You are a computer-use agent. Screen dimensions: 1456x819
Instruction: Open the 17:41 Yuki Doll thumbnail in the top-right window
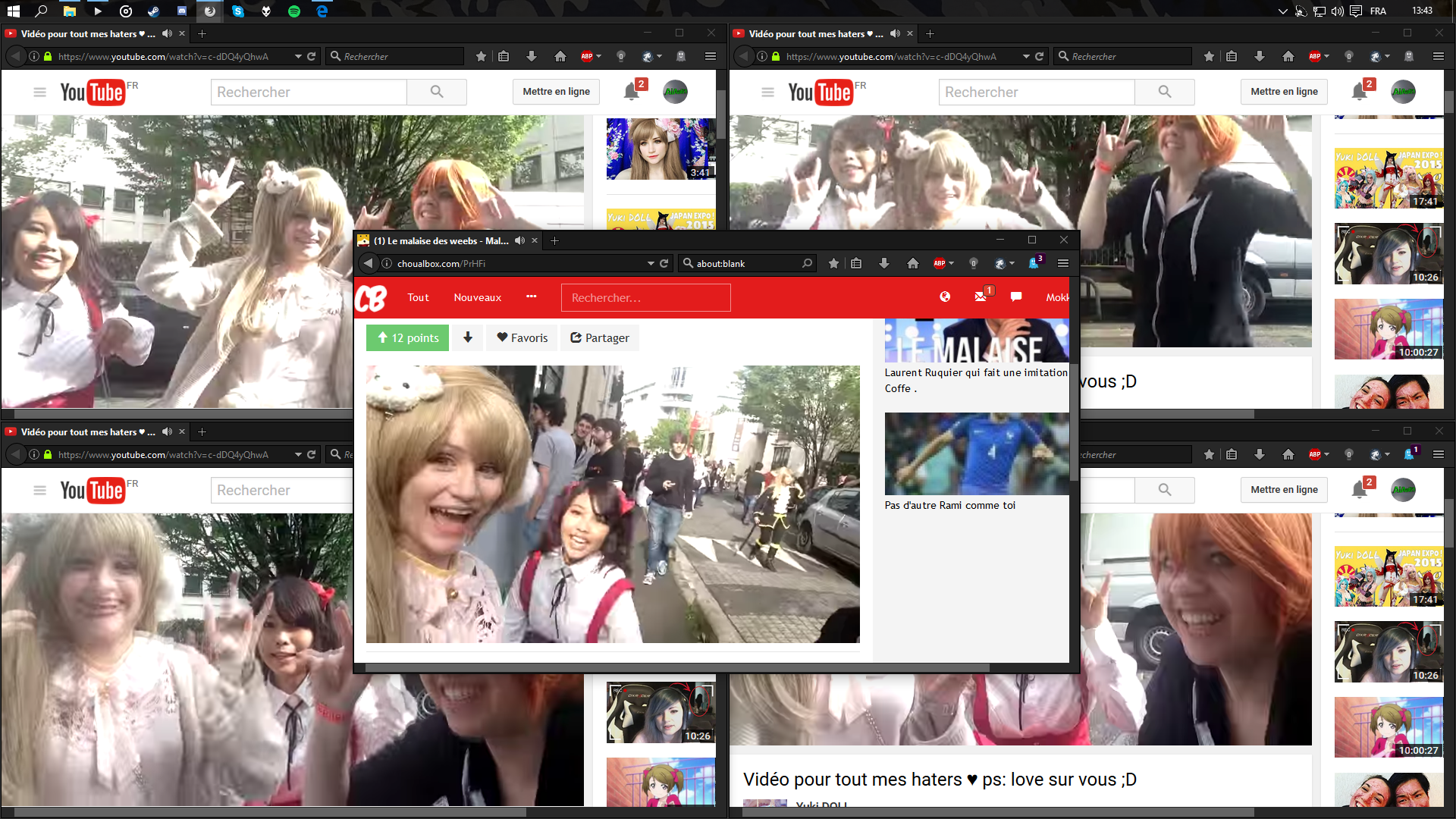[1389, 178]
